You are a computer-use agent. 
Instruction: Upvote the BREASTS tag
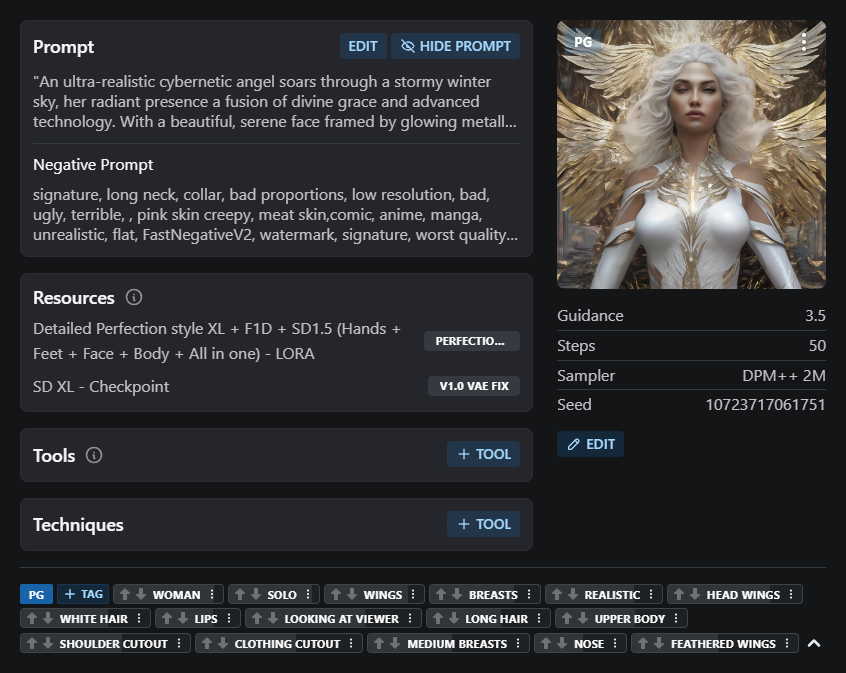tap(441, 594)
